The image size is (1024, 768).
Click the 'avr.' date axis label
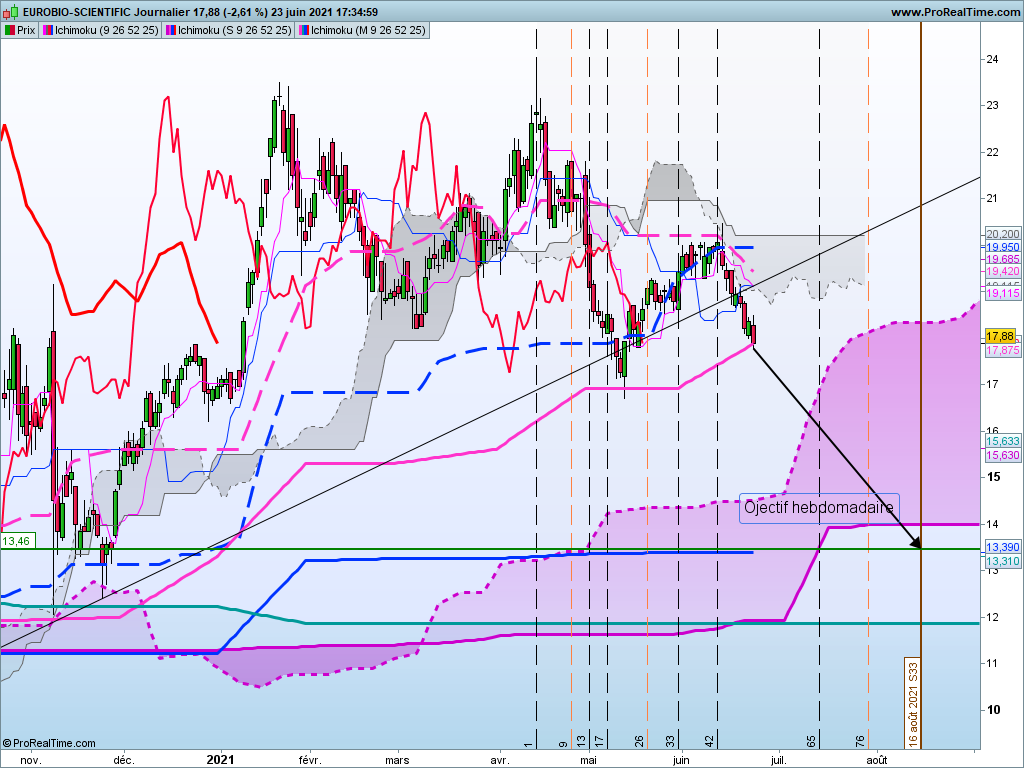tap(500, 760)
